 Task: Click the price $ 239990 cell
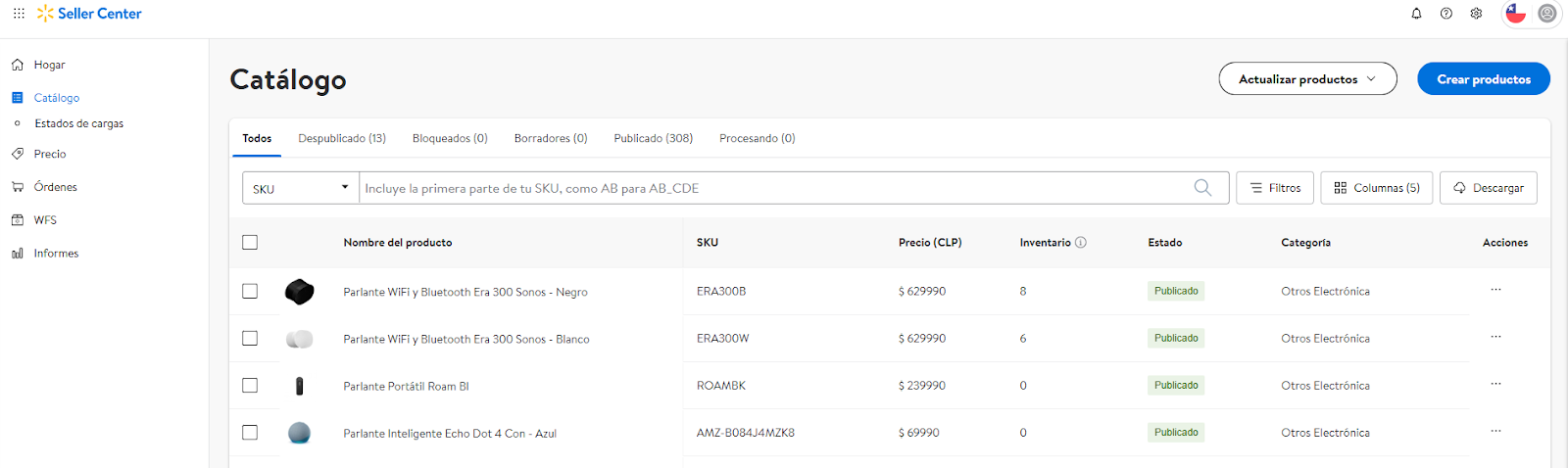pos(922,385)
